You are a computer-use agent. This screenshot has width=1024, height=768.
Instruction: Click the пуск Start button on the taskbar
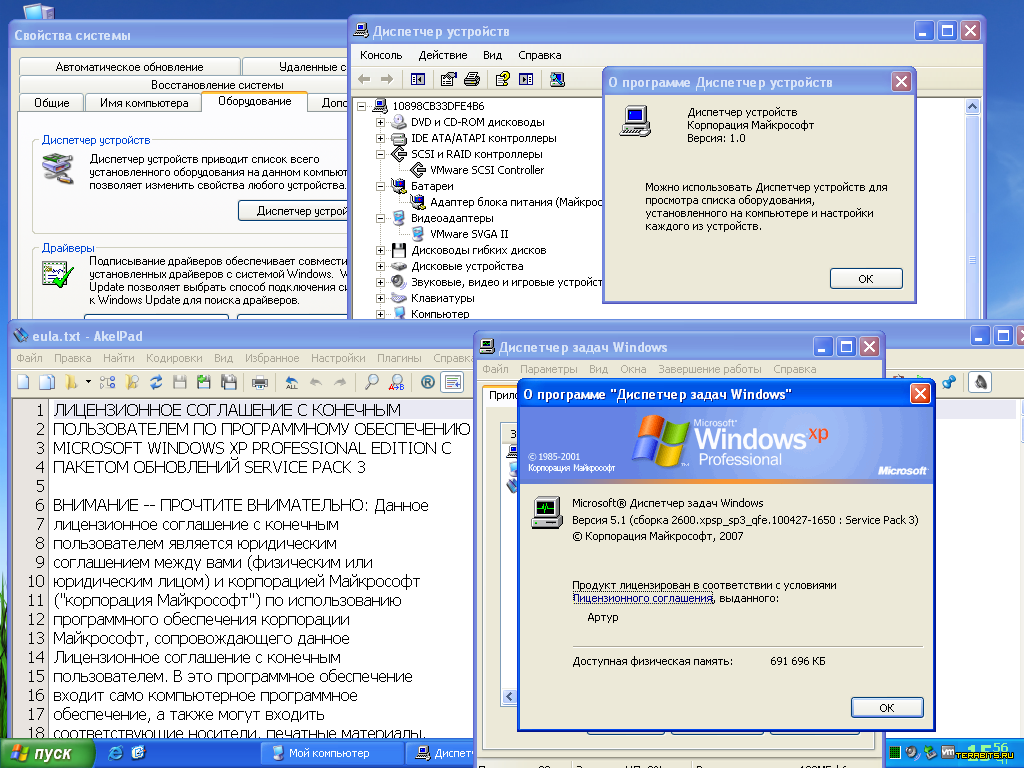[42, 754]
